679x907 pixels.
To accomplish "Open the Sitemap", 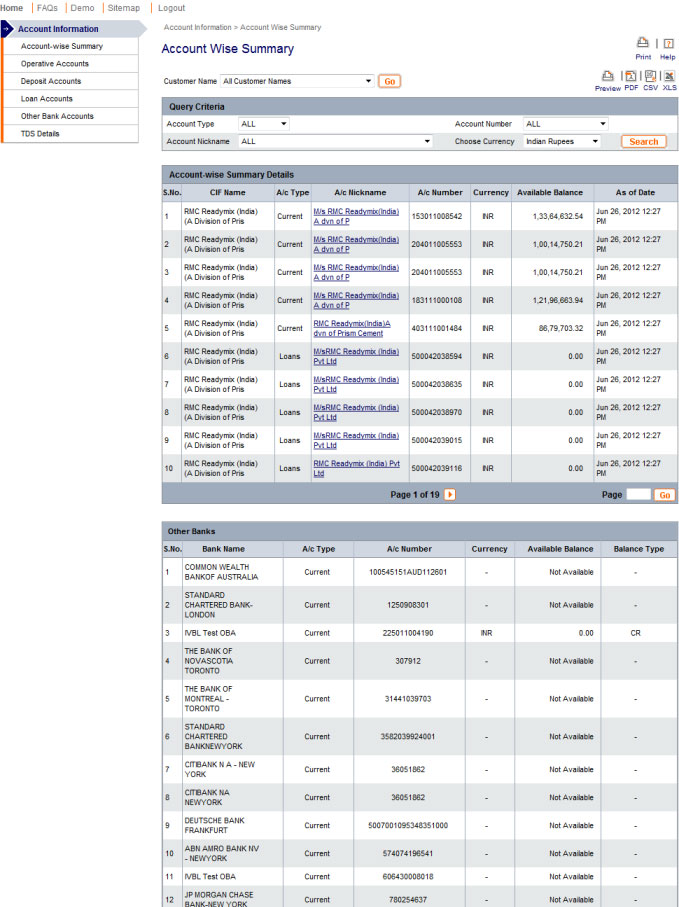I will (124, 8).
